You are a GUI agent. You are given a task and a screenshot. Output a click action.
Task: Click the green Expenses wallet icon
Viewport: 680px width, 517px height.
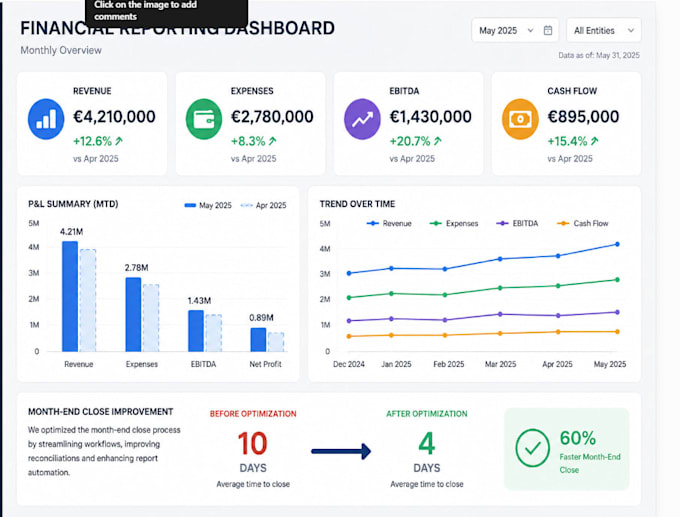click(x=204, y=119)
